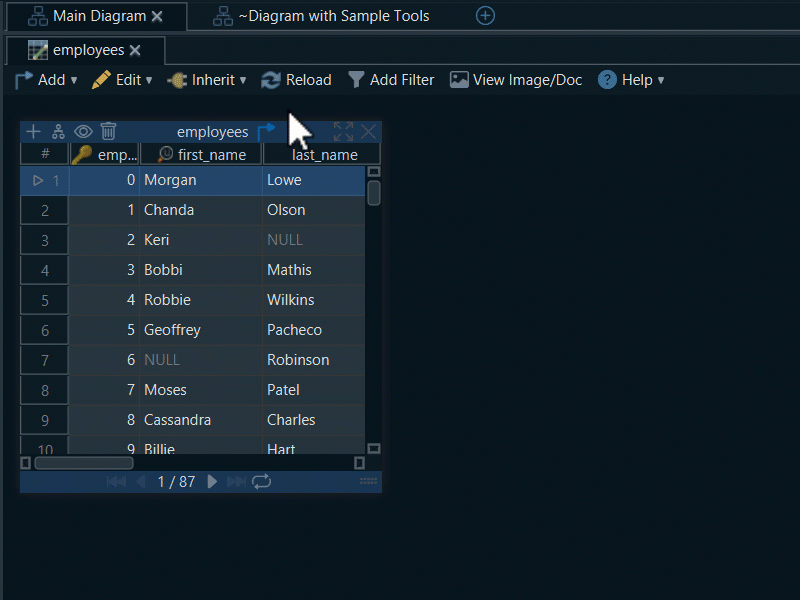The width and height of the screenshot is (800, 600).
Task: Select the Lowe cell
Action: (314, 180)
